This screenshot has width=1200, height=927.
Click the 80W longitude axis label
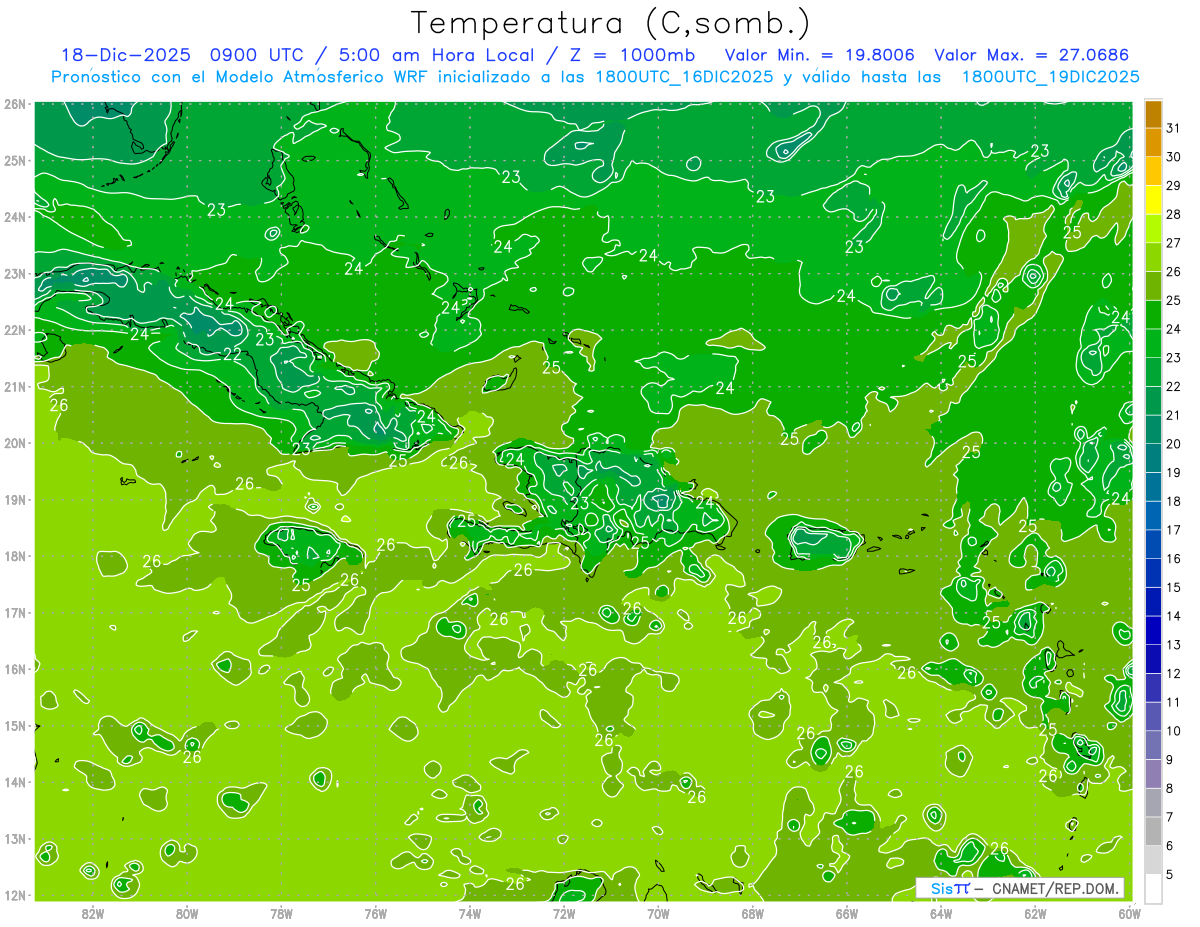(x=187, y=913)
